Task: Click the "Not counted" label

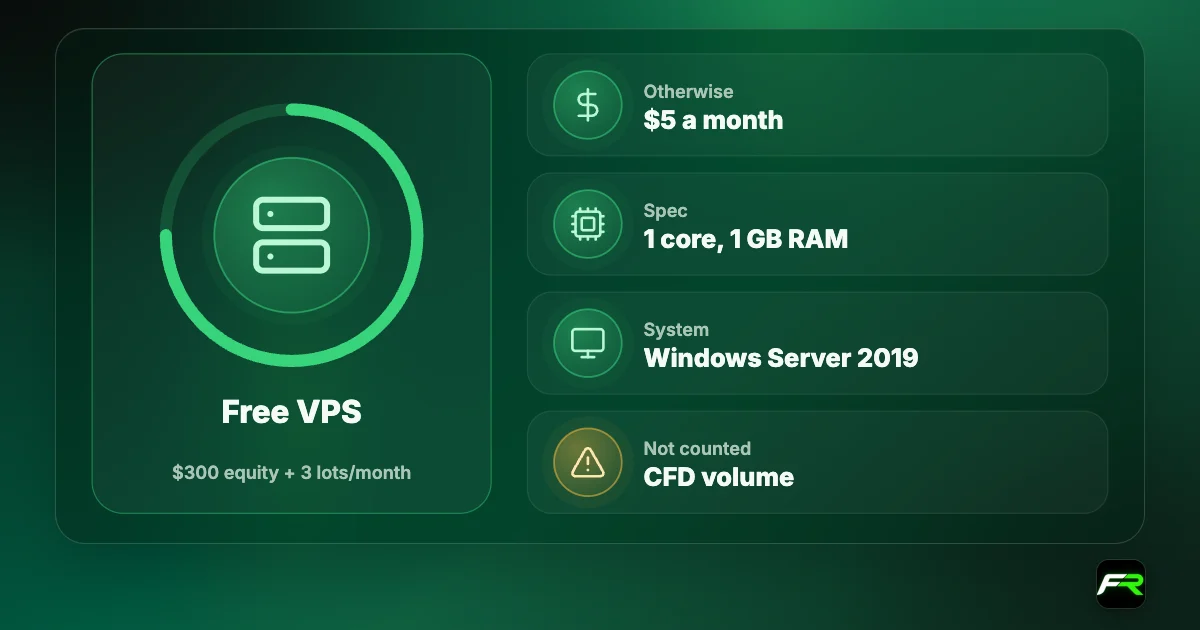Action: pos(697,448)
